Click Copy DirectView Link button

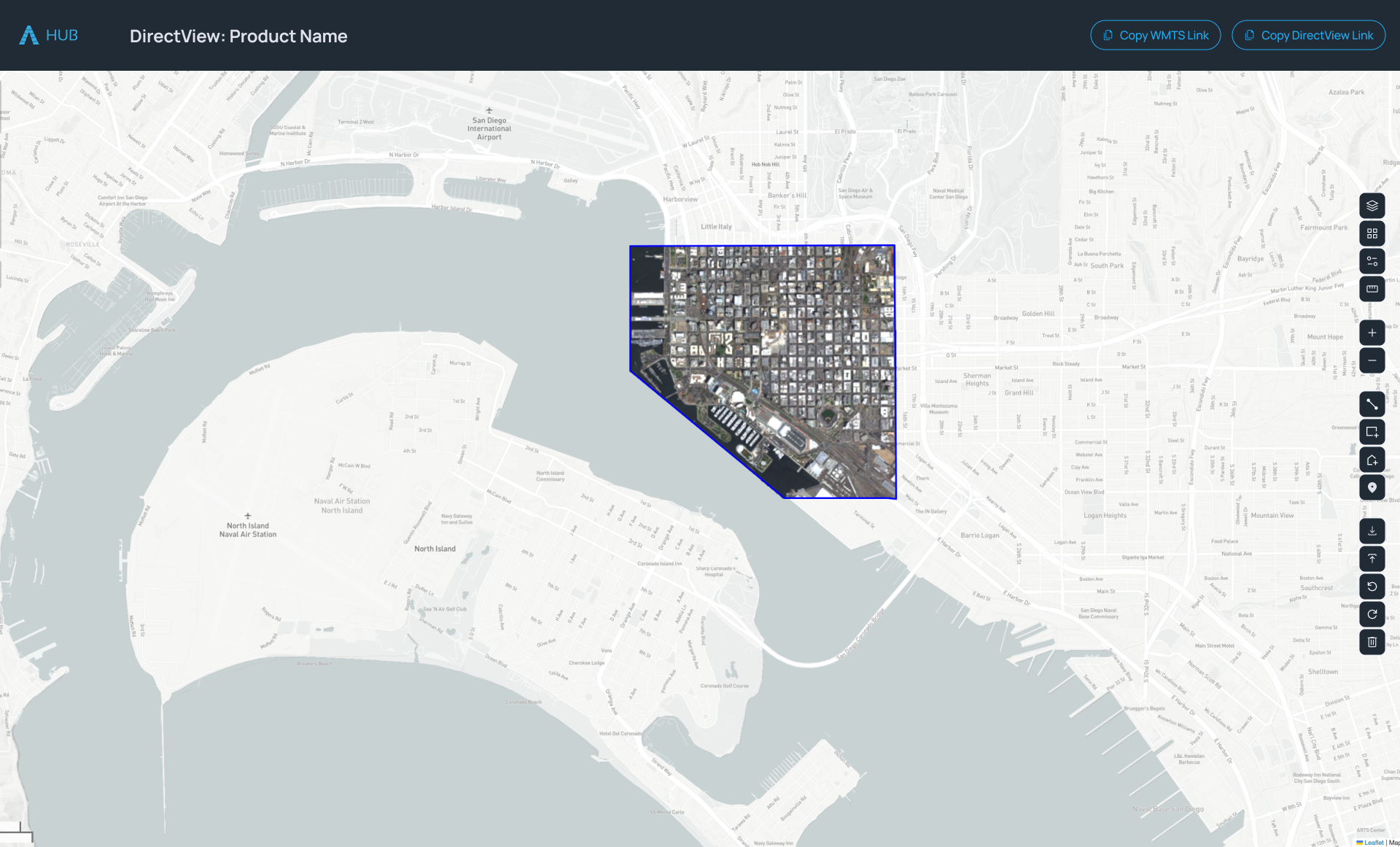coord(1308,35)
